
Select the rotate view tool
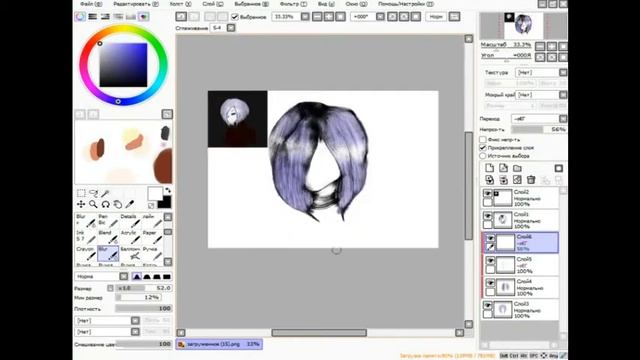click(105, 204)
